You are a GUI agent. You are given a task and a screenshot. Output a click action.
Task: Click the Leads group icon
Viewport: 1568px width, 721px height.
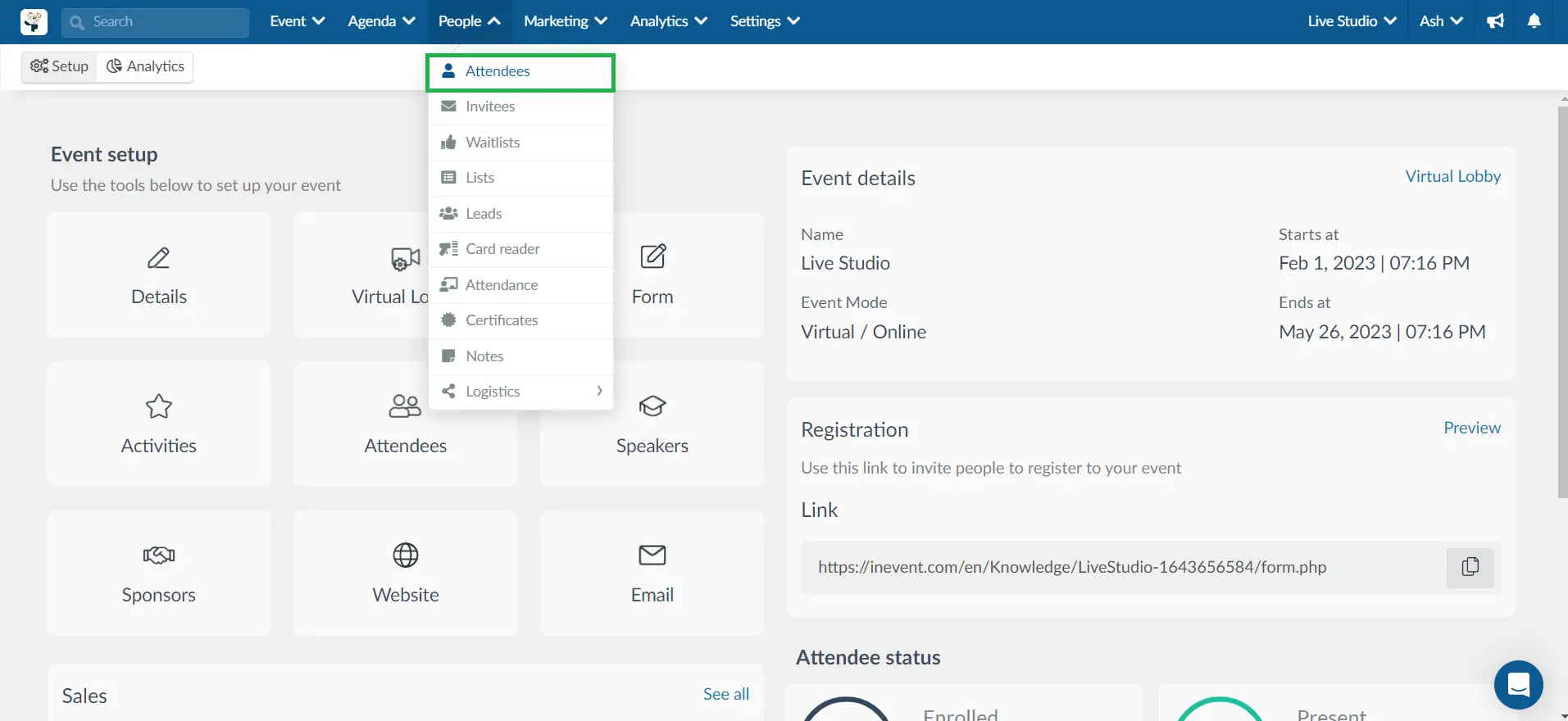(x=448, y=214)
